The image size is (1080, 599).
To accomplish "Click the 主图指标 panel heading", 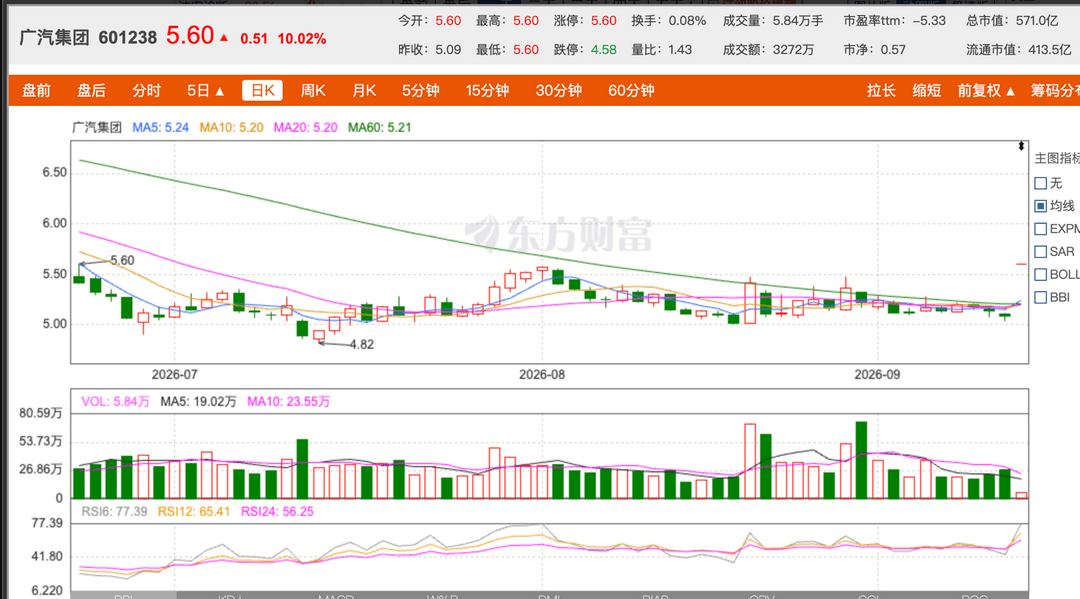I will click(1057, 158).
